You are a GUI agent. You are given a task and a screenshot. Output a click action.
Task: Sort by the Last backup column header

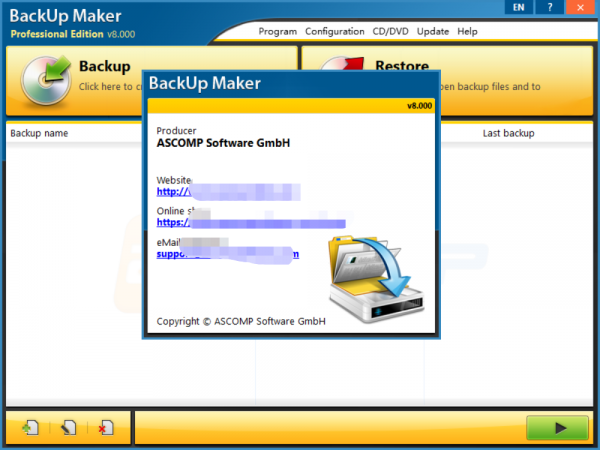click(x=508, y=133)
